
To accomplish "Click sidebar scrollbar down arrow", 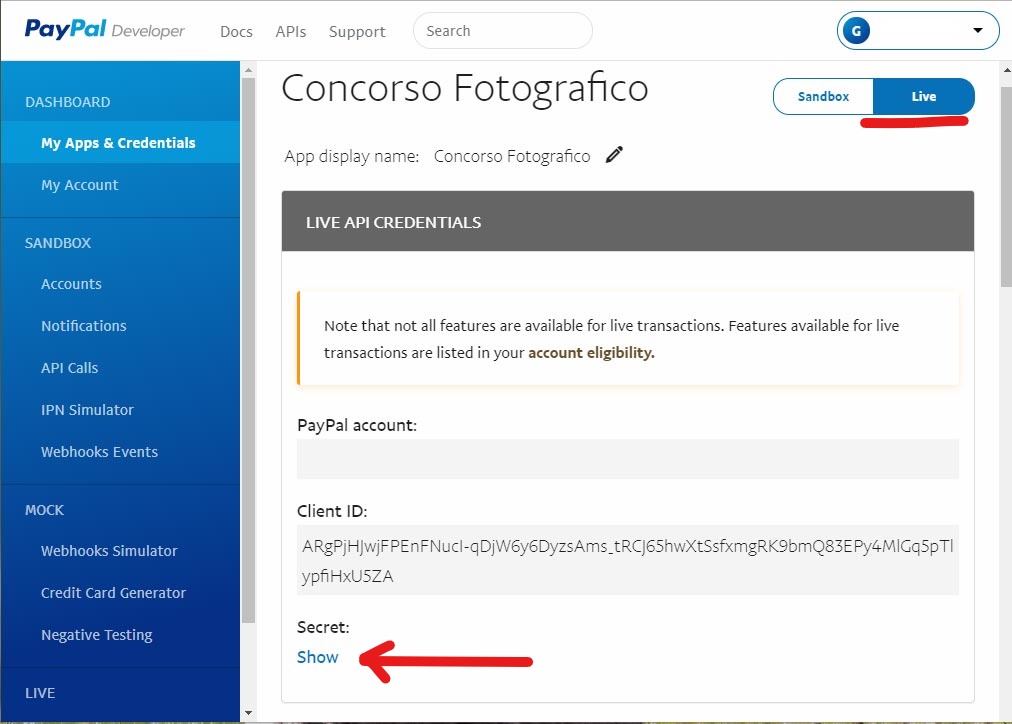I will [x=248, y=713].
